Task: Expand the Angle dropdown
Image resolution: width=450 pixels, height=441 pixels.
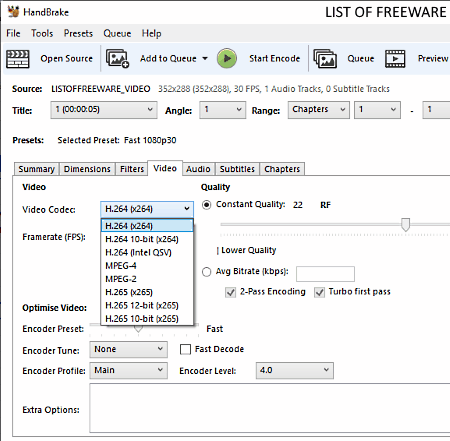Action: (x=222, y=110)
